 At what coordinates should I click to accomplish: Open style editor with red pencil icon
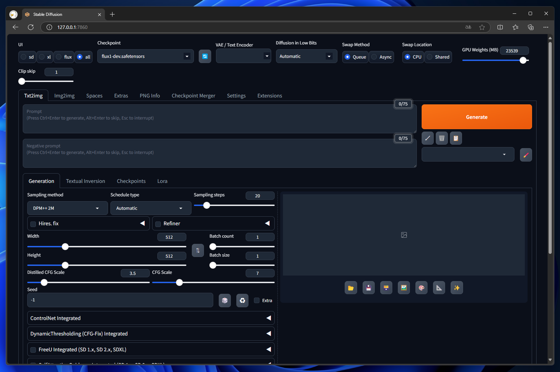pyautogui.click(x=526, y=155)
